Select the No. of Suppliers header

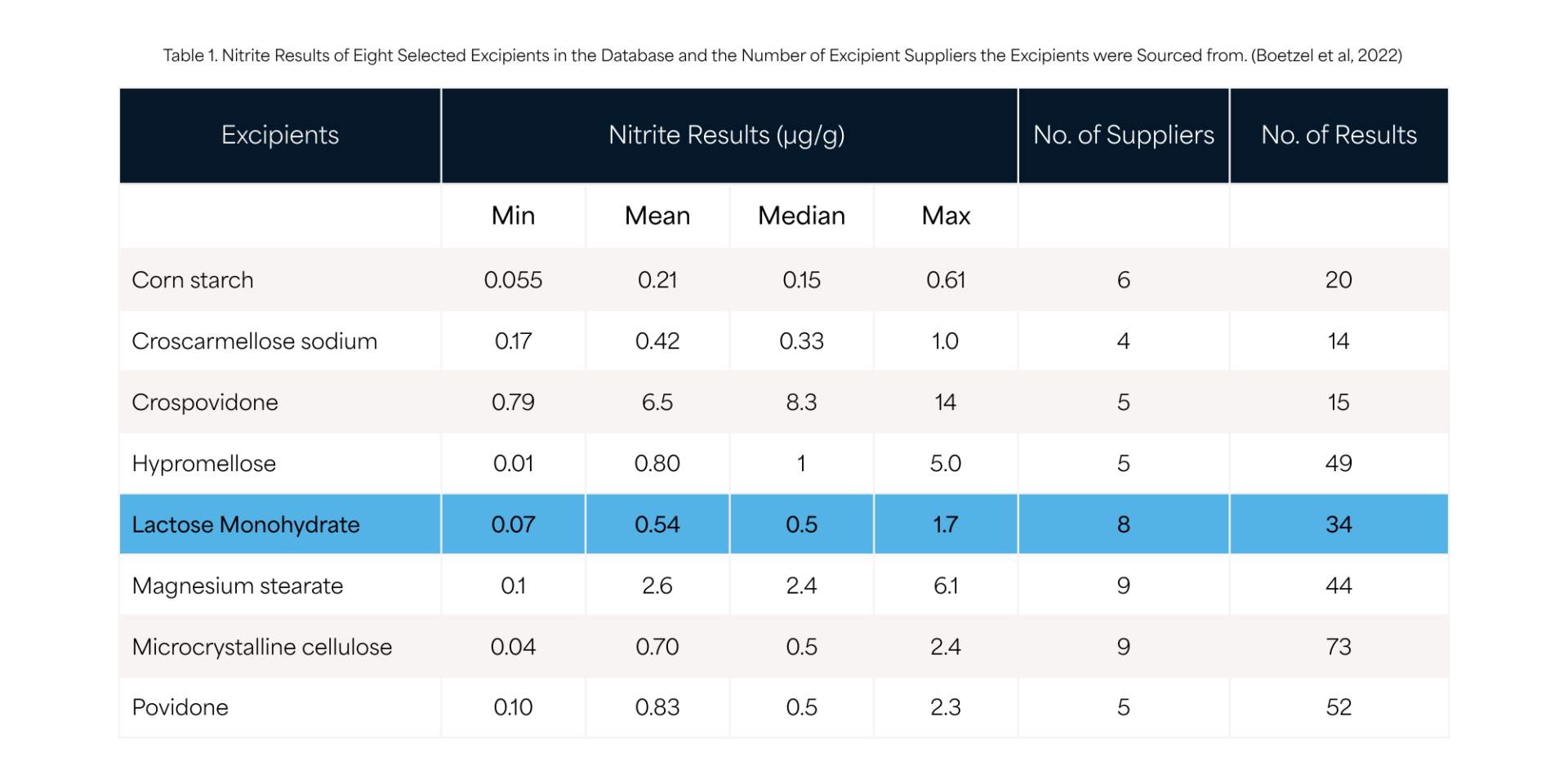coord(1123,136)
